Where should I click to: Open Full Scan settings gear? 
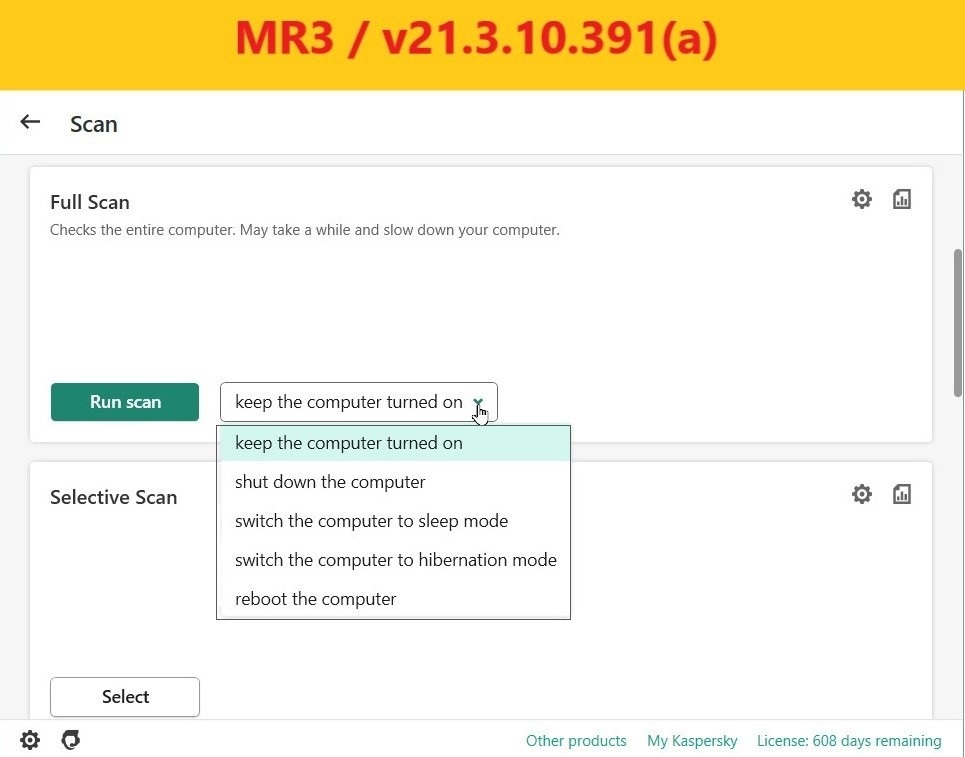pos(862,199)
